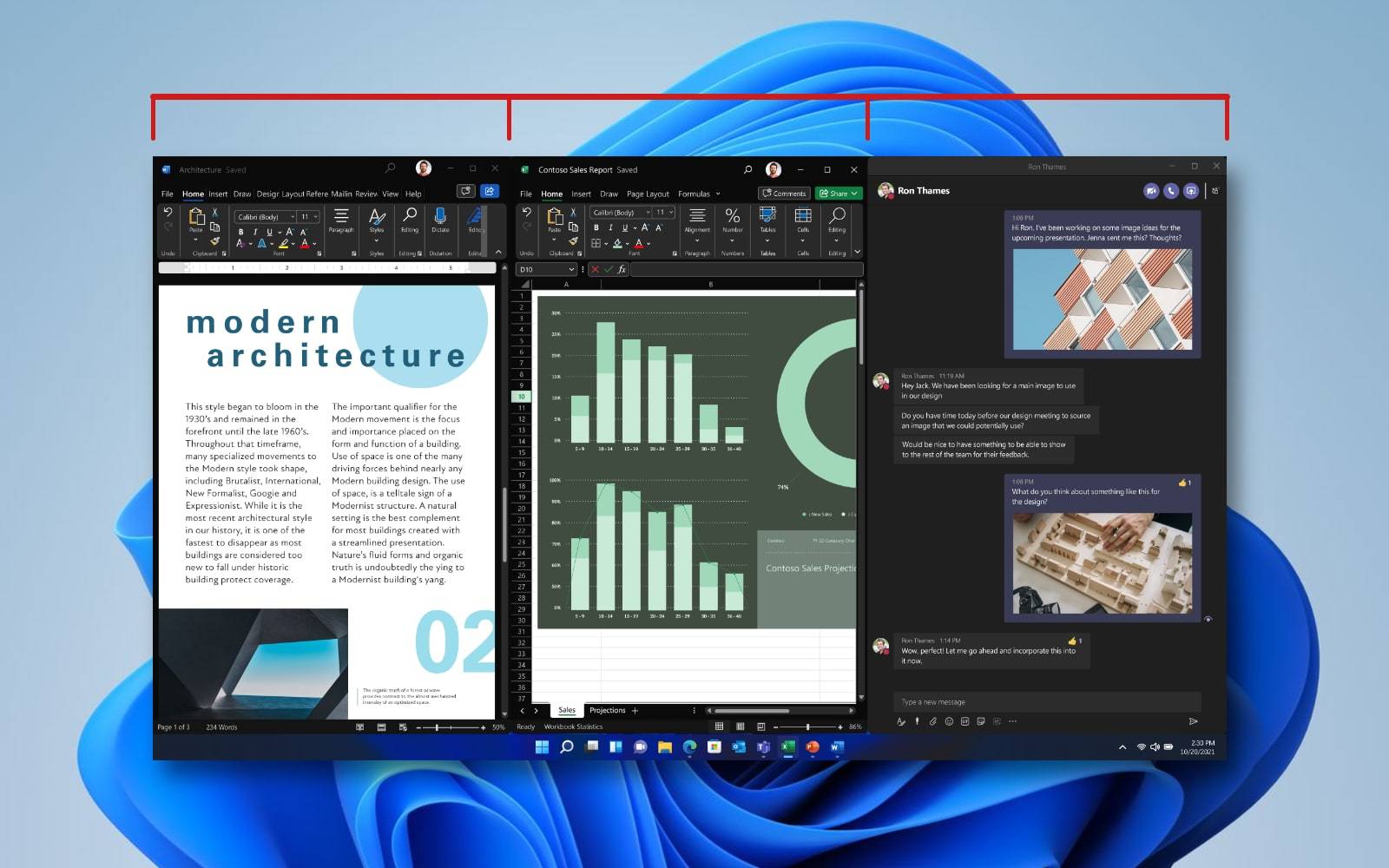
Task: Toggle Underline in Word's ribbon
Action: tap(269, 233)
